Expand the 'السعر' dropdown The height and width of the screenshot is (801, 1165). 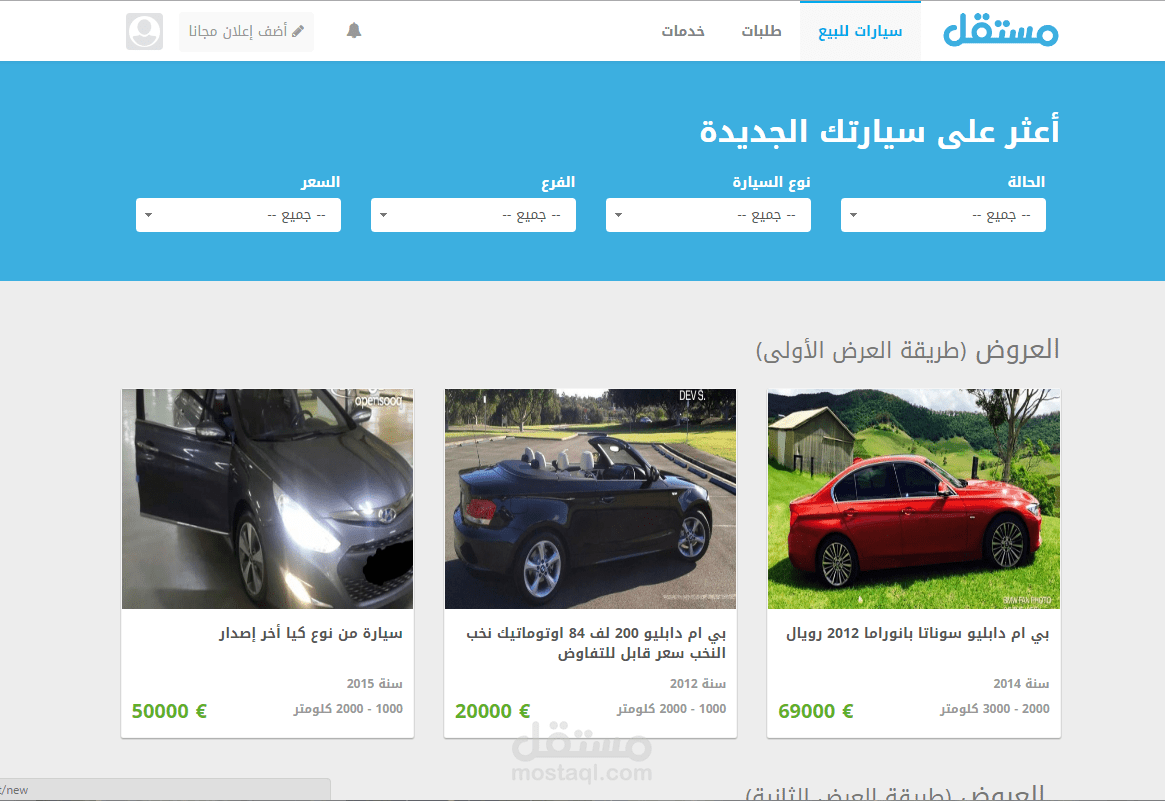pyautogui.click(x=238, y=215)
